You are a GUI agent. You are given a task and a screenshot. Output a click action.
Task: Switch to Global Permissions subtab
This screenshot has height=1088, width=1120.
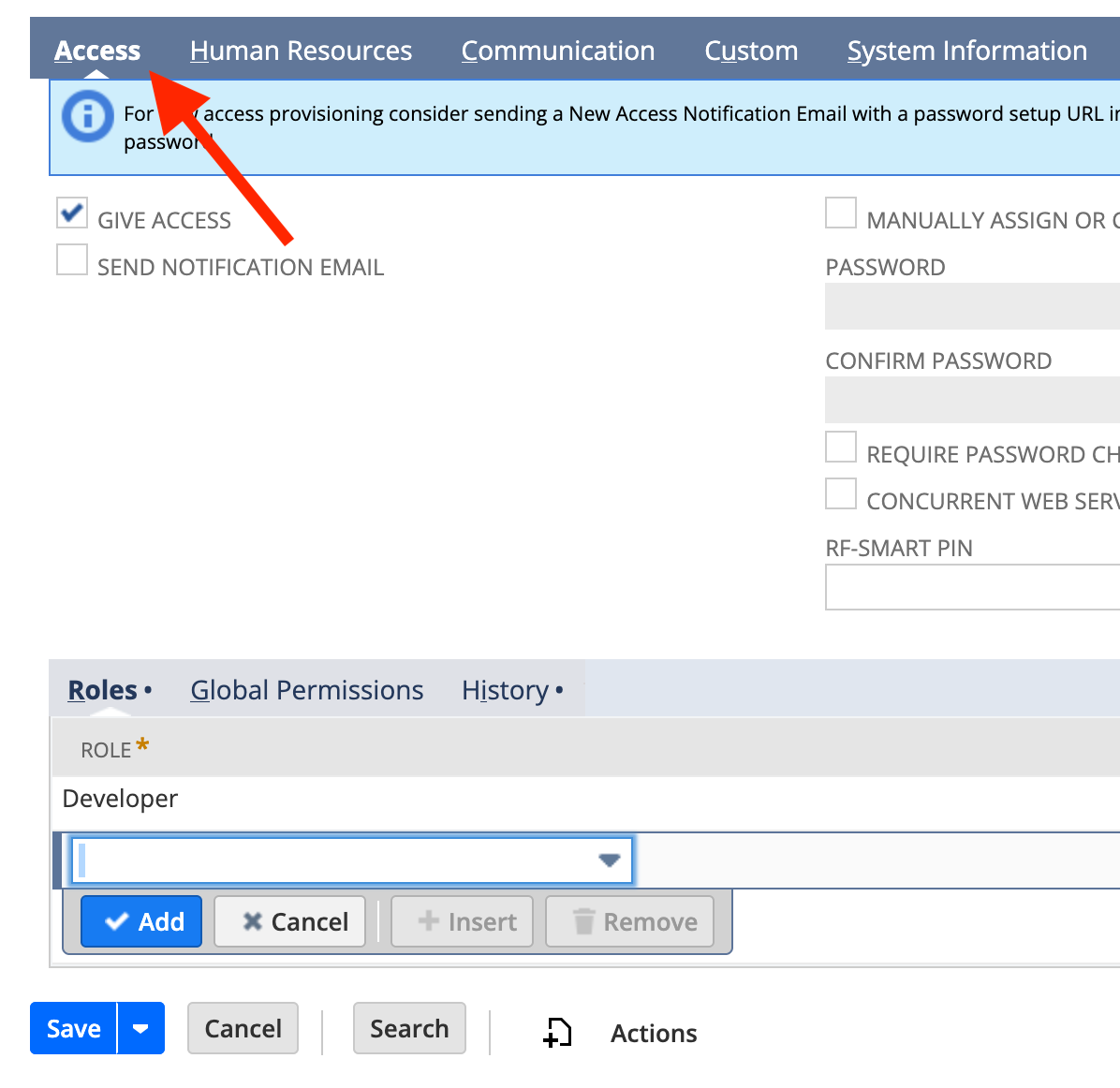(x=307, y=690)
